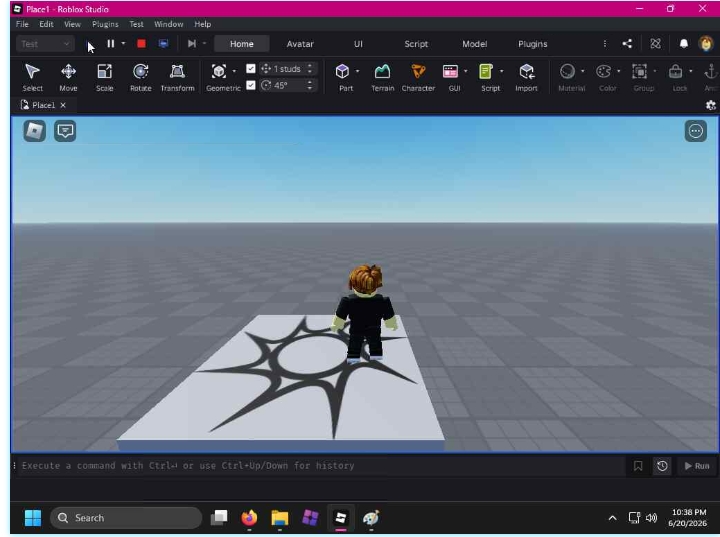The image size is (720, 537).
Task: Open the File menu
Action: (22, 24)
